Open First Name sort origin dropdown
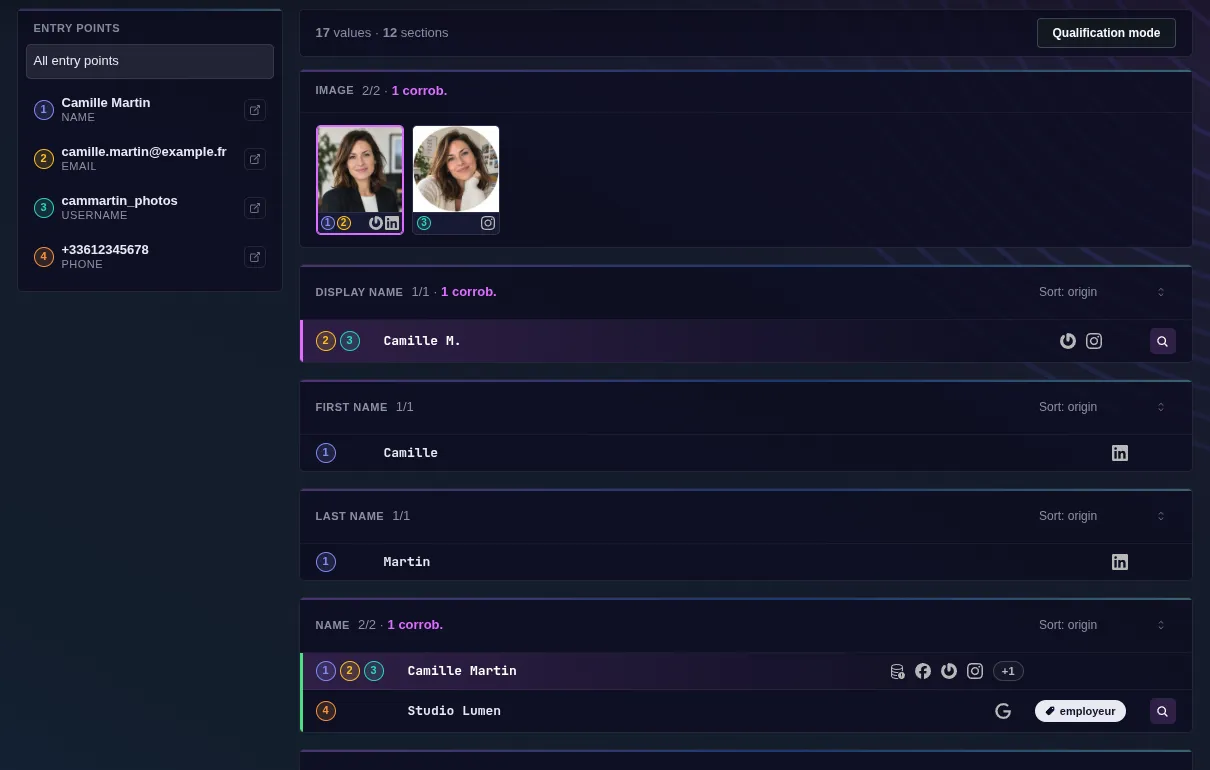Screen dimensions: 1210x770 coord(1102,407)
